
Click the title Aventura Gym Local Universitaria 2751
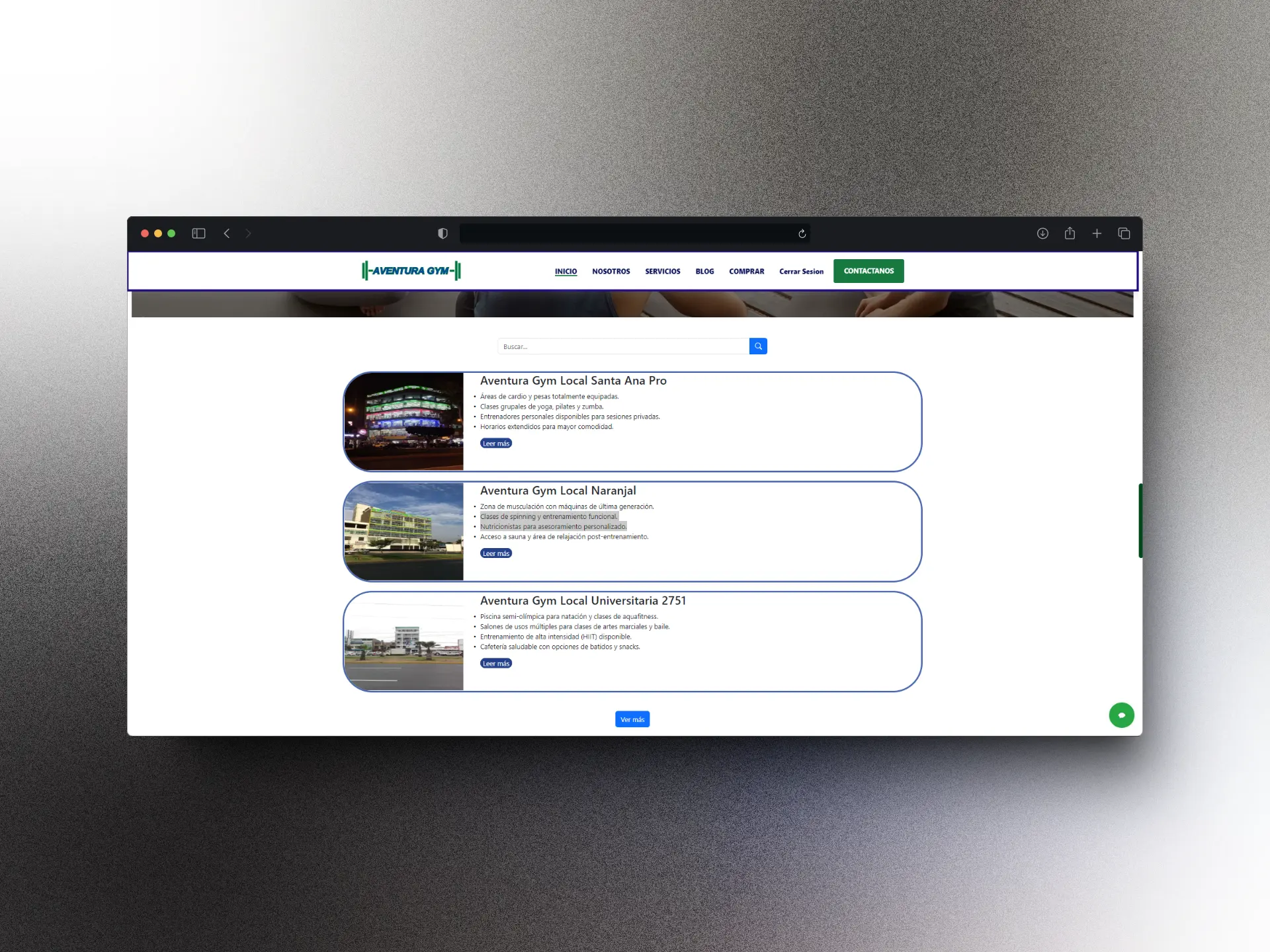tap(583, 601)
